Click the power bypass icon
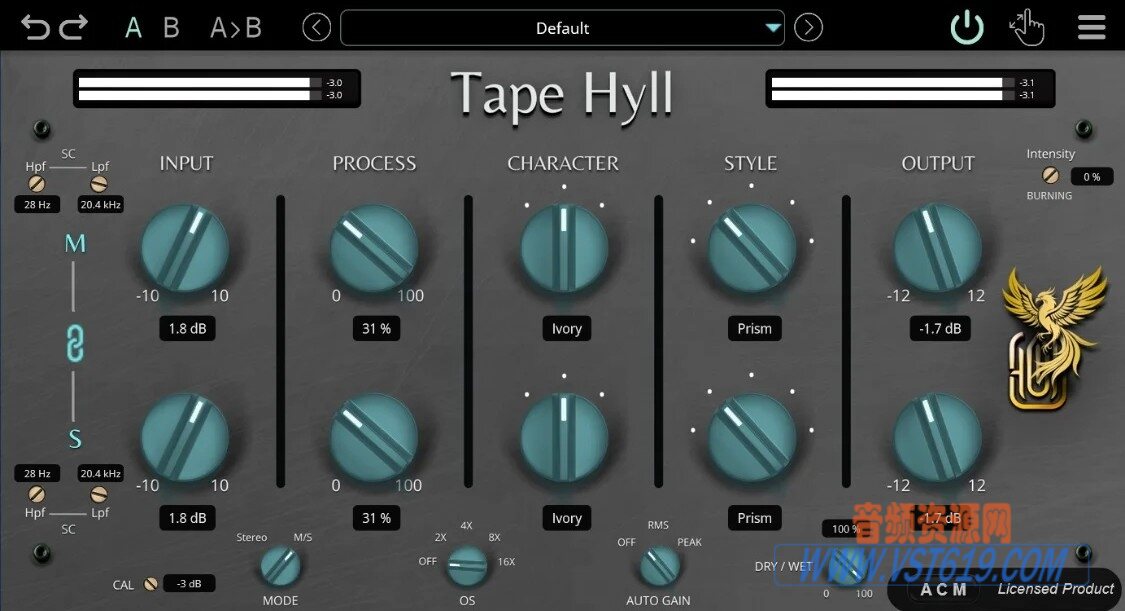1125x611 pixels. click(965, 27)
